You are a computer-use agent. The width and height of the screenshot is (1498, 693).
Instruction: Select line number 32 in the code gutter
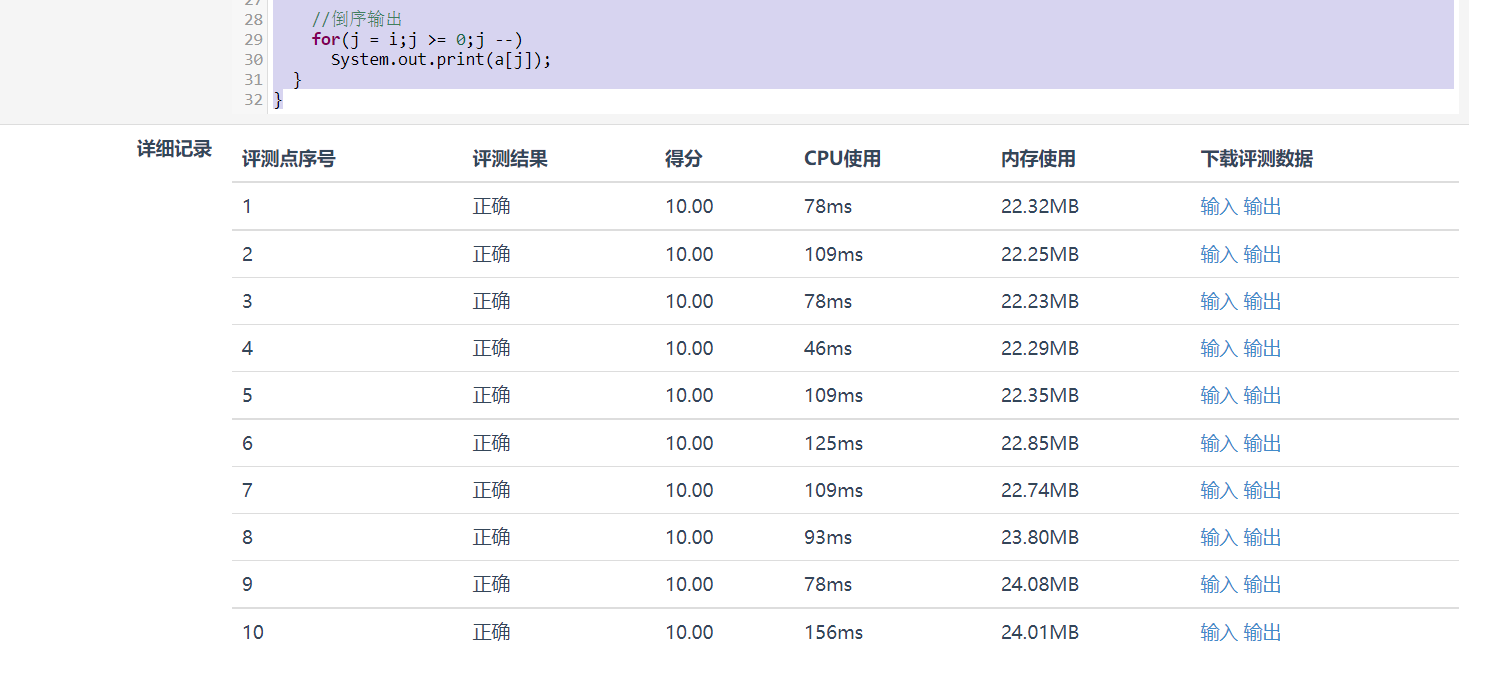(x=253, y=100)
